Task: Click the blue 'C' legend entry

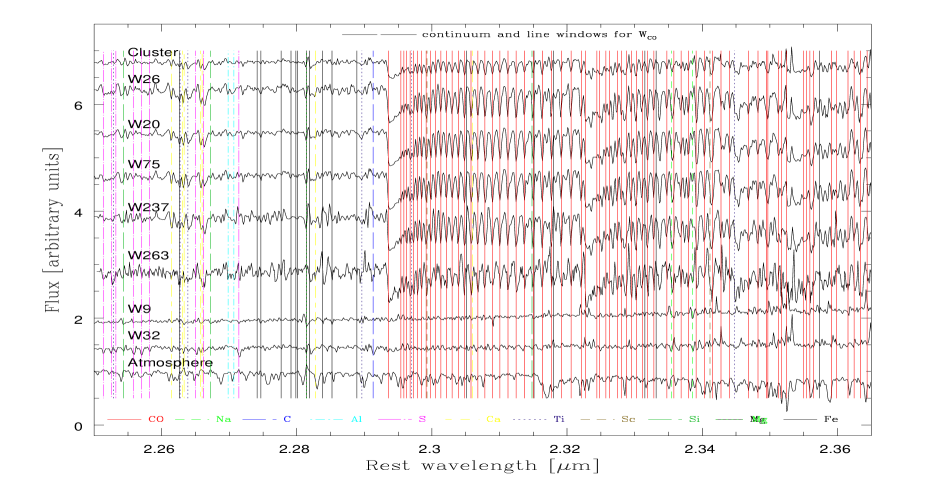Action: pos(287,420)
